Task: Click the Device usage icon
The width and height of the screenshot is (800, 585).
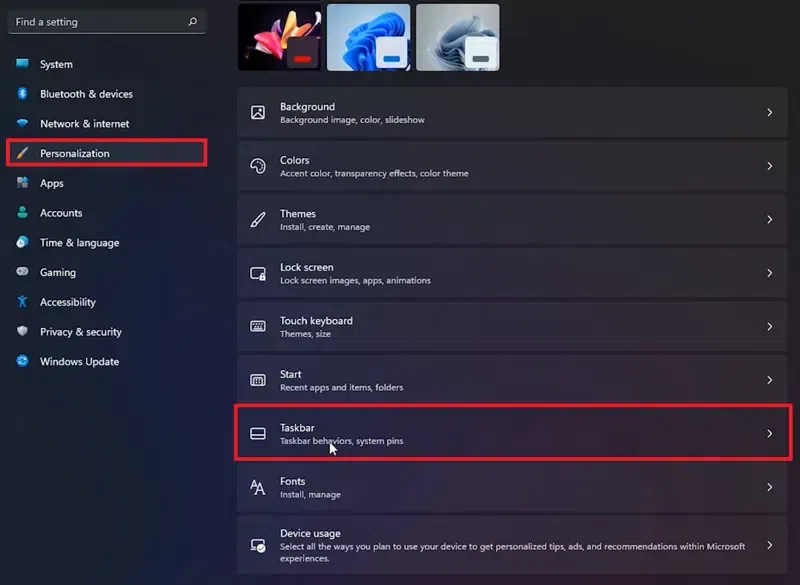Action: 258,545
